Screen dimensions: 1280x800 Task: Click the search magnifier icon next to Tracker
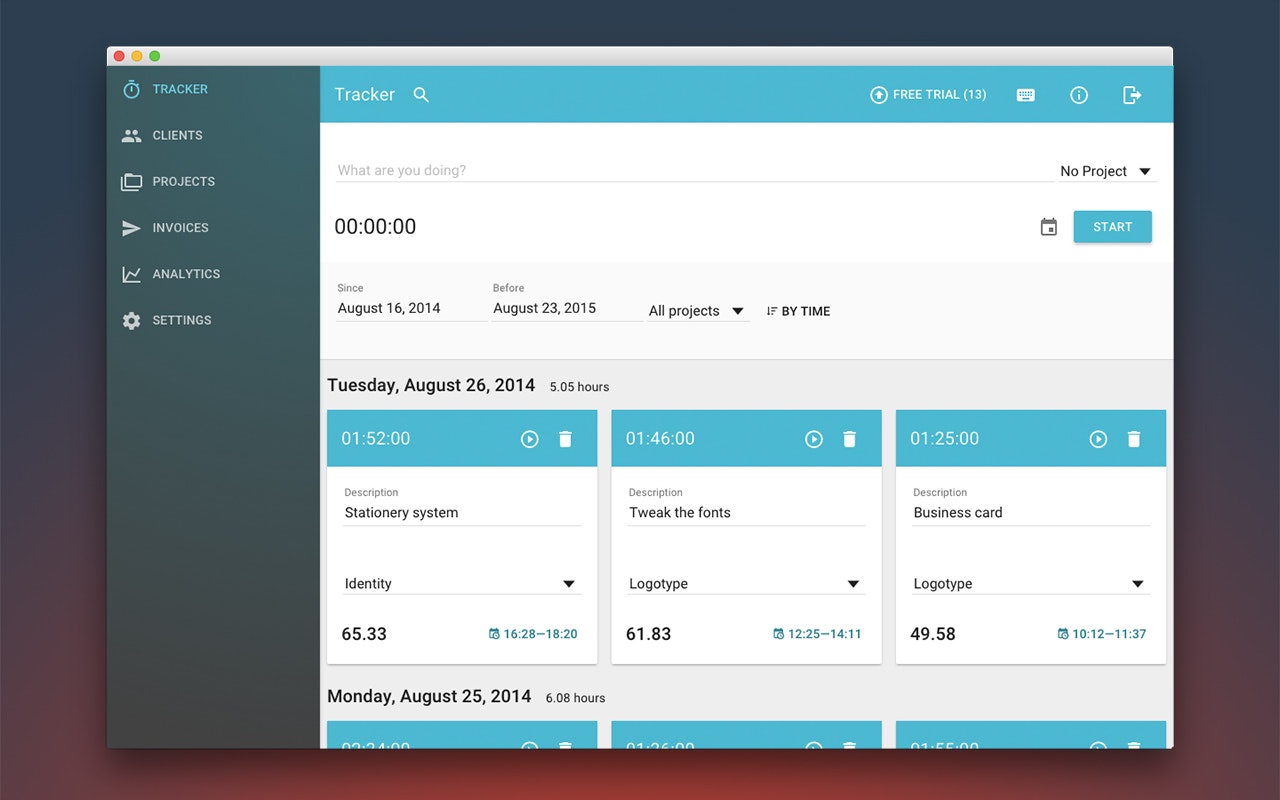point(421,95)
